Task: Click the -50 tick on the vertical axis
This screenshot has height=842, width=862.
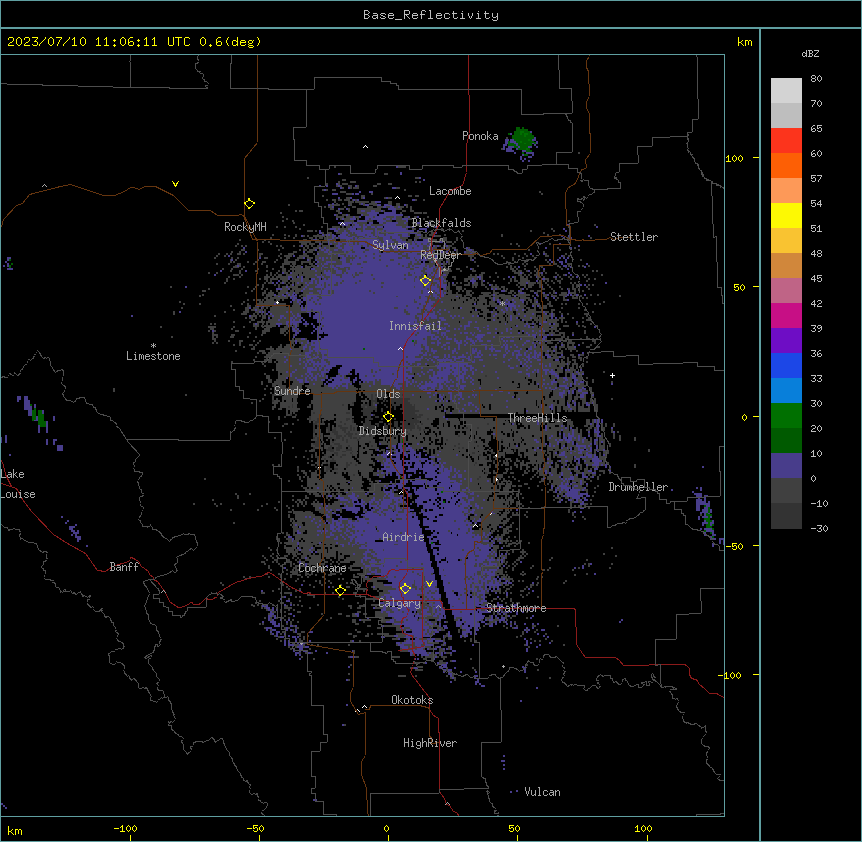Action: click(734, 546)
